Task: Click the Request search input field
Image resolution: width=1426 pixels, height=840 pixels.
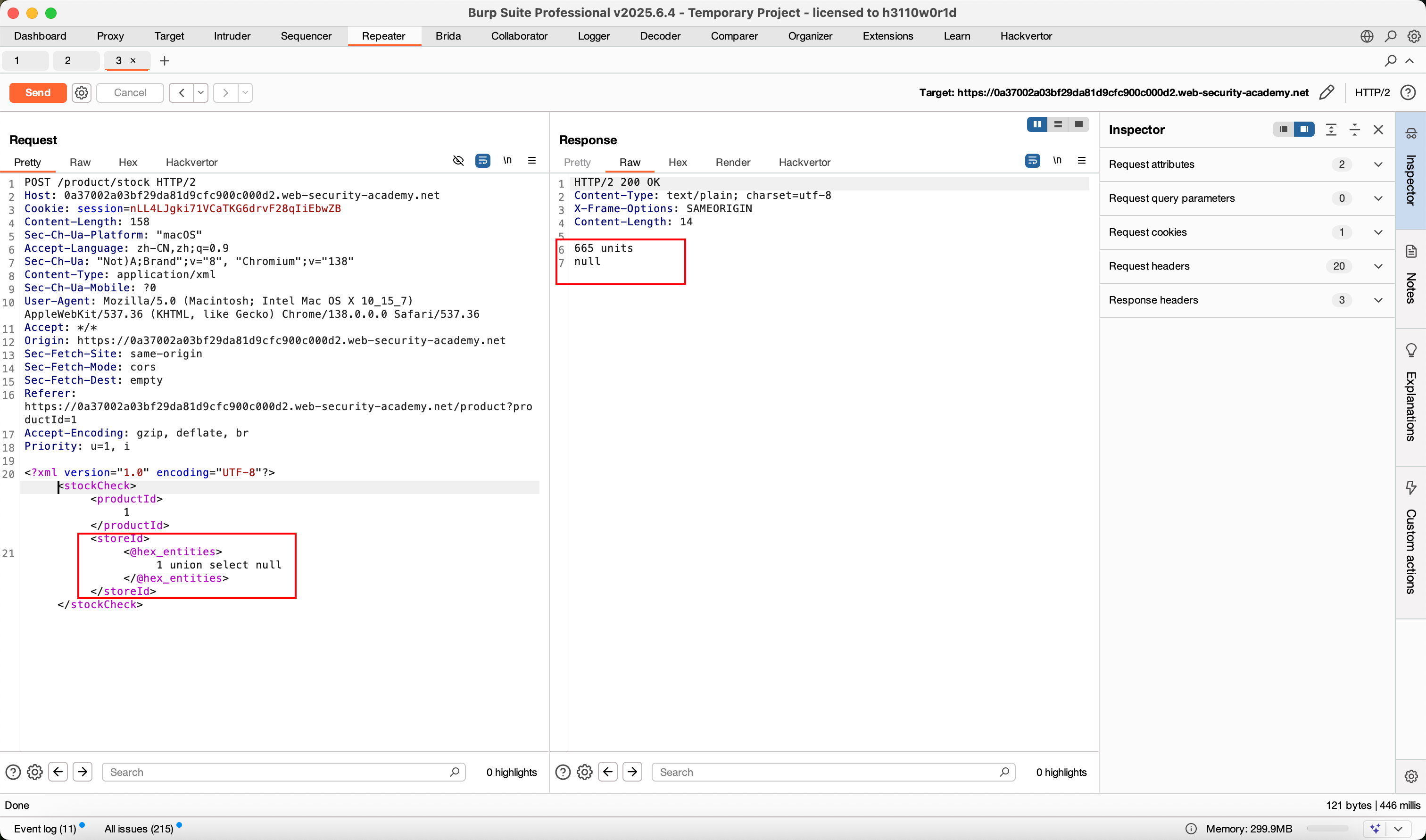Action: pyautogui.click(x=283, y=772)
